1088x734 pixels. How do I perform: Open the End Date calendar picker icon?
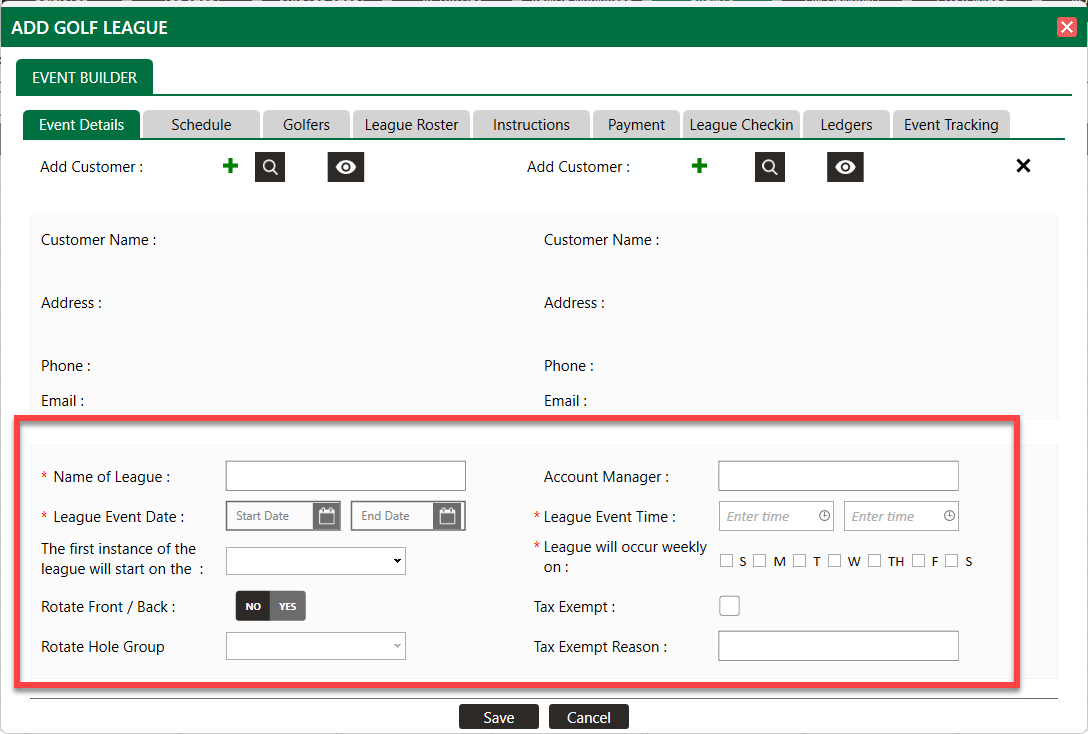click(x=448, y=516)
